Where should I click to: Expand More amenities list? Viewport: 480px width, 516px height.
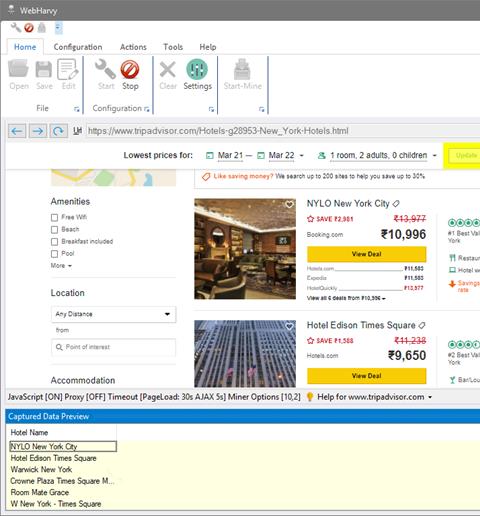tap(61, 266)
